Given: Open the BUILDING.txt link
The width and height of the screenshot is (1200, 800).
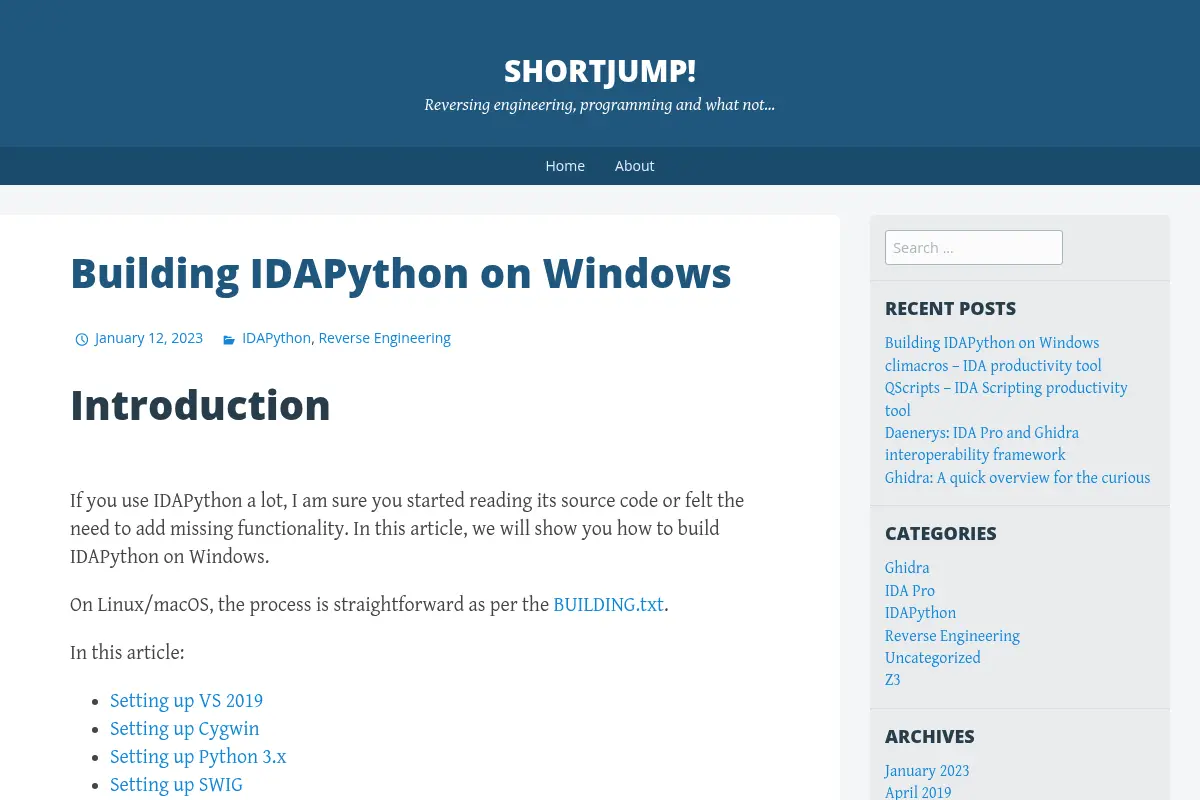Looking at the screenshot, I should 609,604.
